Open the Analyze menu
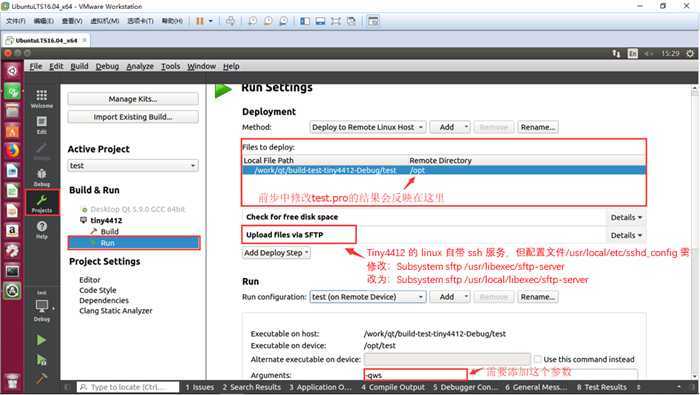Image resolution: width=700 pixels, height=395 pixels. coord(140,66)
